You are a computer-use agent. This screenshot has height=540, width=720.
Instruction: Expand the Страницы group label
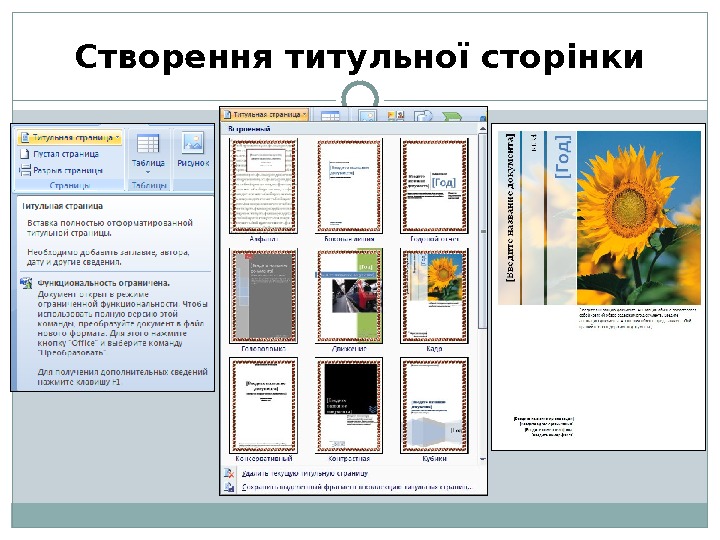(x=70, y=185)
